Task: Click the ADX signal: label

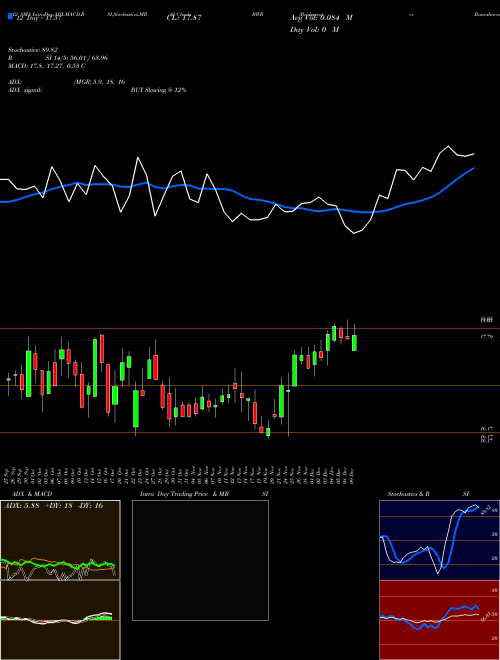Action: [24, 90]
